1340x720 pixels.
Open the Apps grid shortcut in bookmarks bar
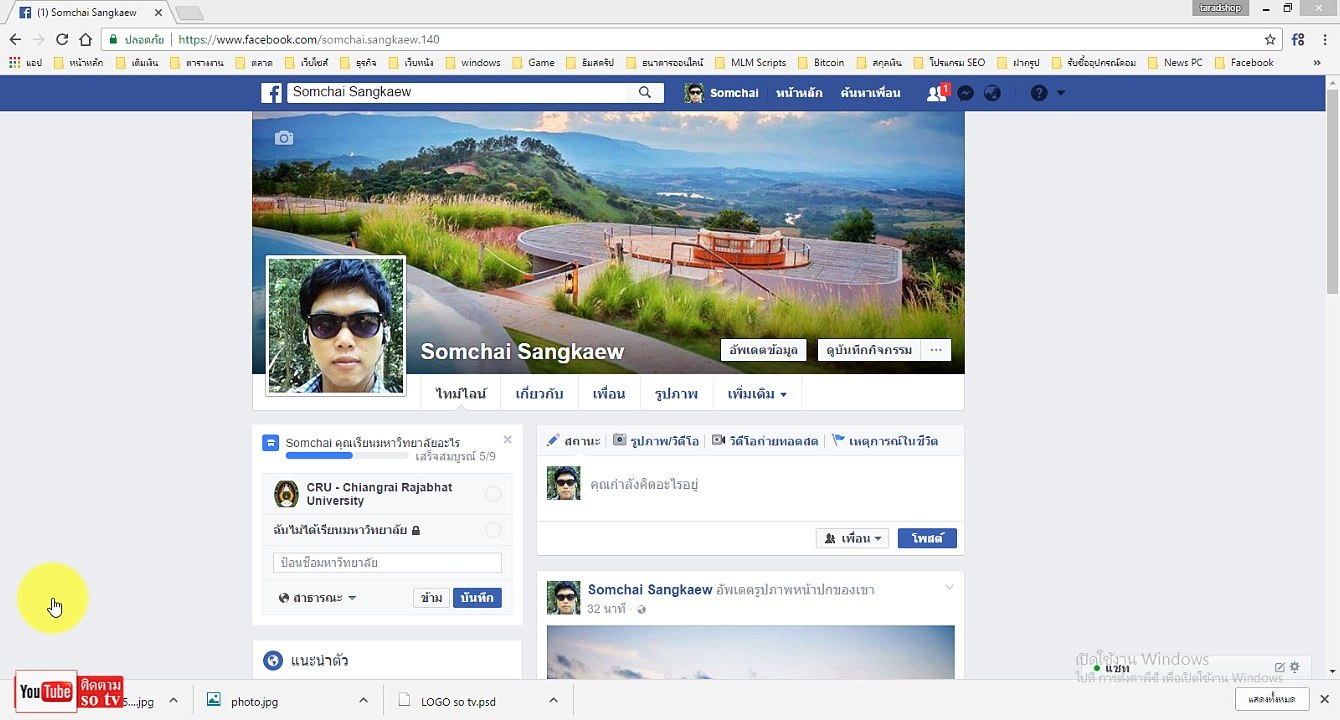point(15,62)
